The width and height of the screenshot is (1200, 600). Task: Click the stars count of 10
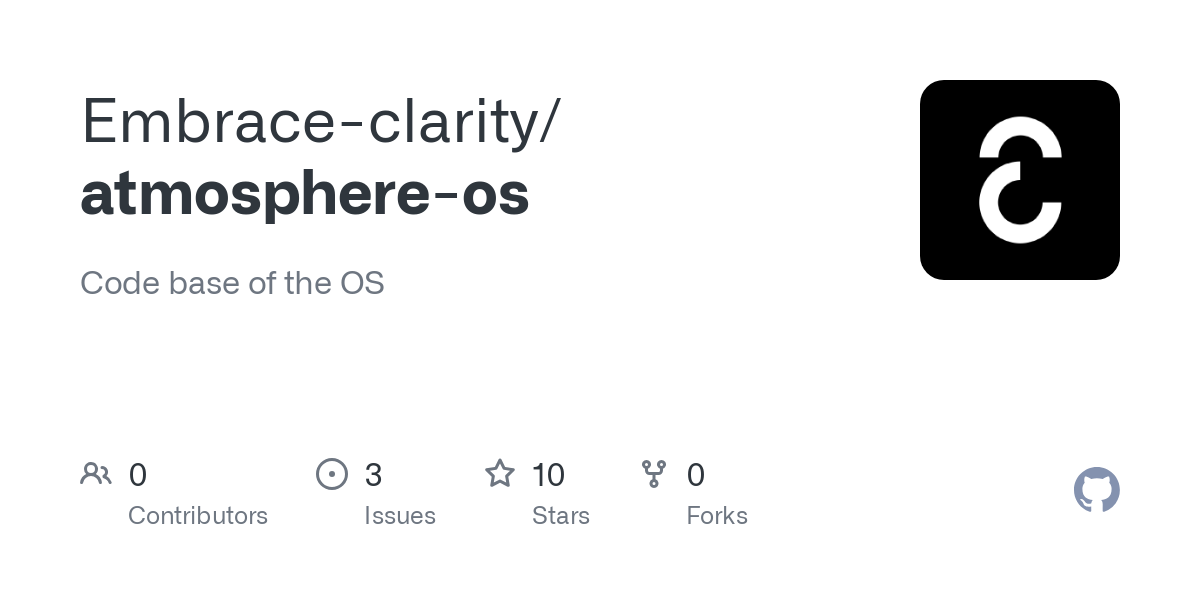(x=549, y=474)
